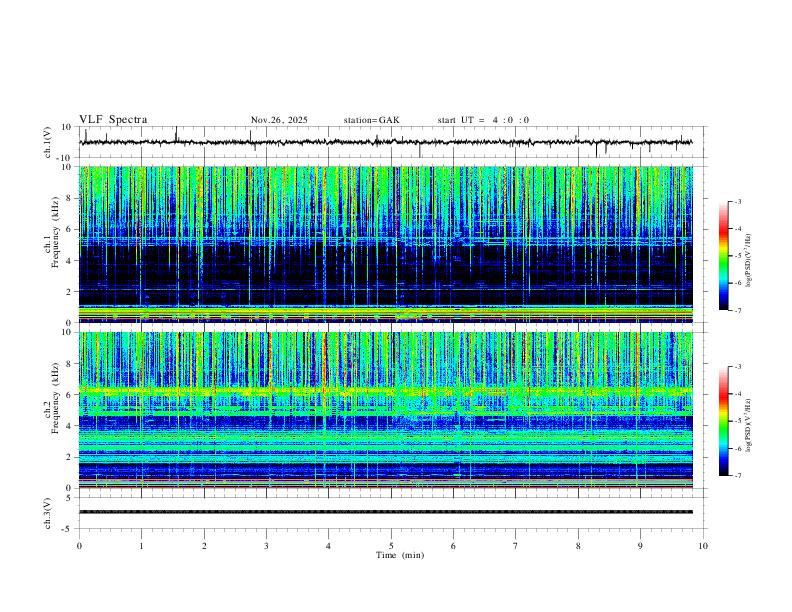
Task: Click the "4" kHz tick on ch.1 frequency axis
Action: coord(70,261)
